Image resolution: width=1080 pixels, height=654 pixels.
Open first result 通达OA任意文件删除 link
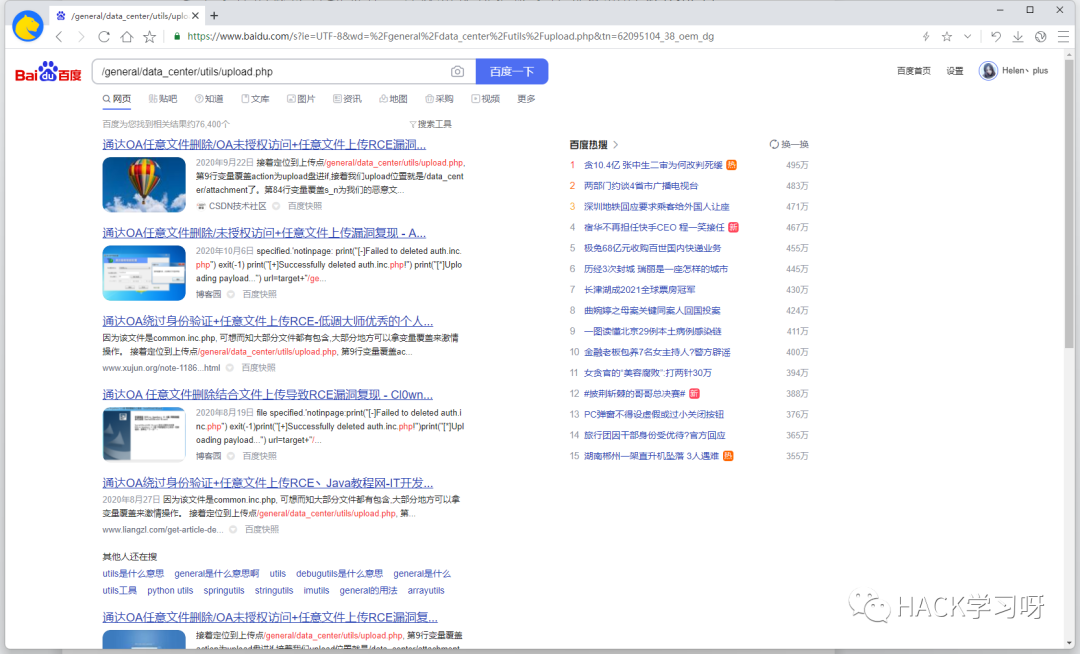(264, 145)
